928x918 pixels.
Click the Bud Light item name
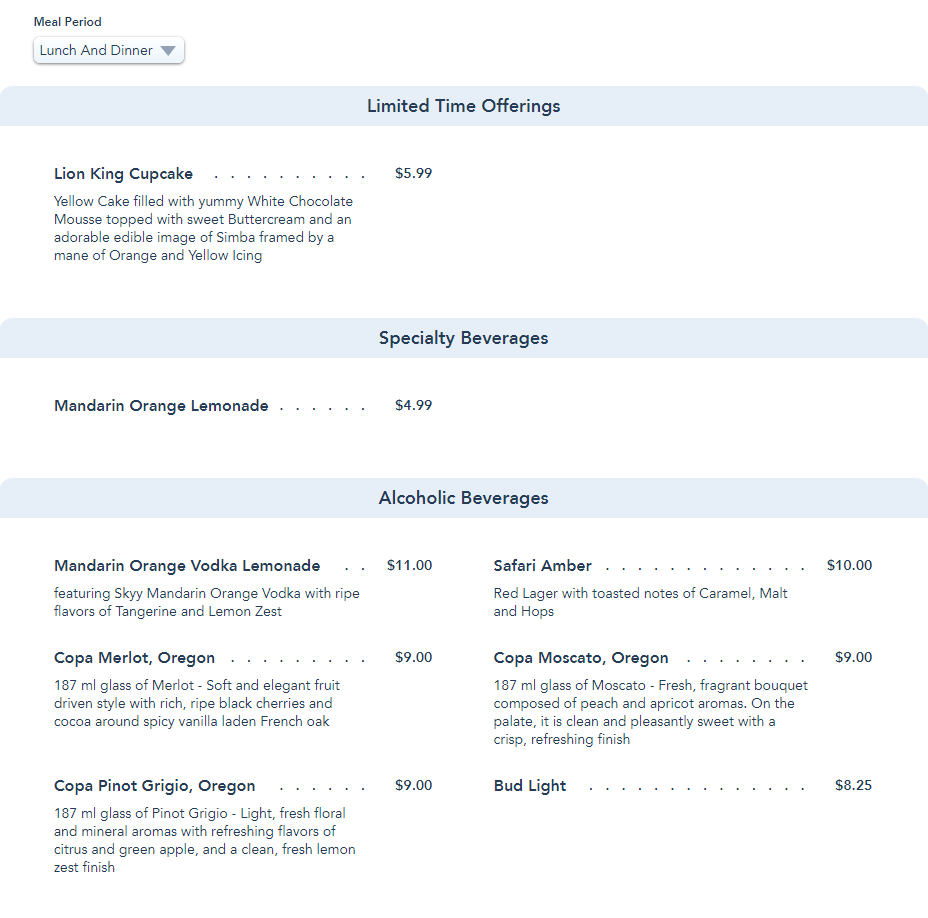pyautogui.click(x=530, y=786)
